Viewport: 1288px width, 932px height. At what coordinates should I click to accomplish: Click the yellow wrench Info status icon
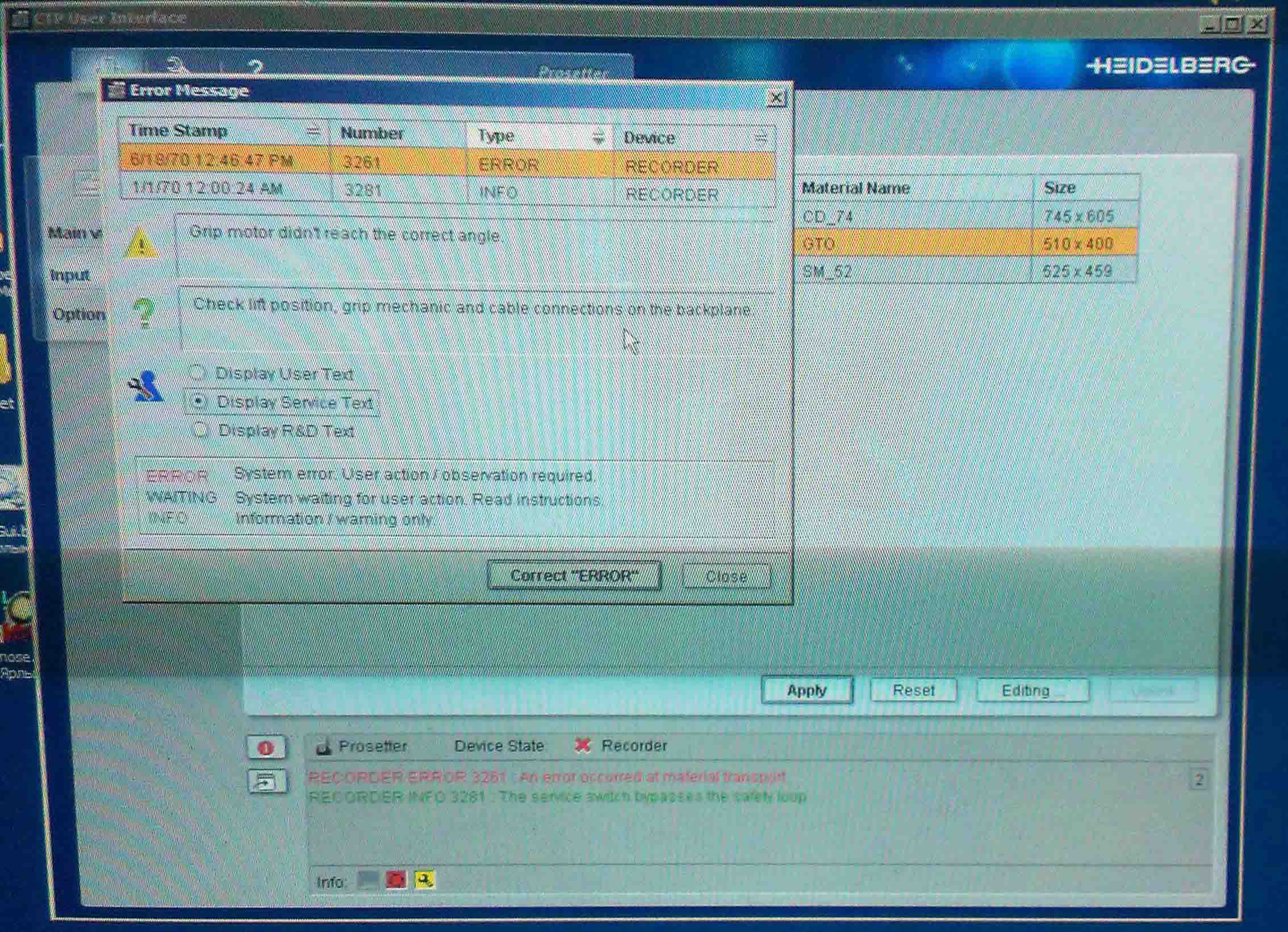pyautogui.click(x=424, y=879)
